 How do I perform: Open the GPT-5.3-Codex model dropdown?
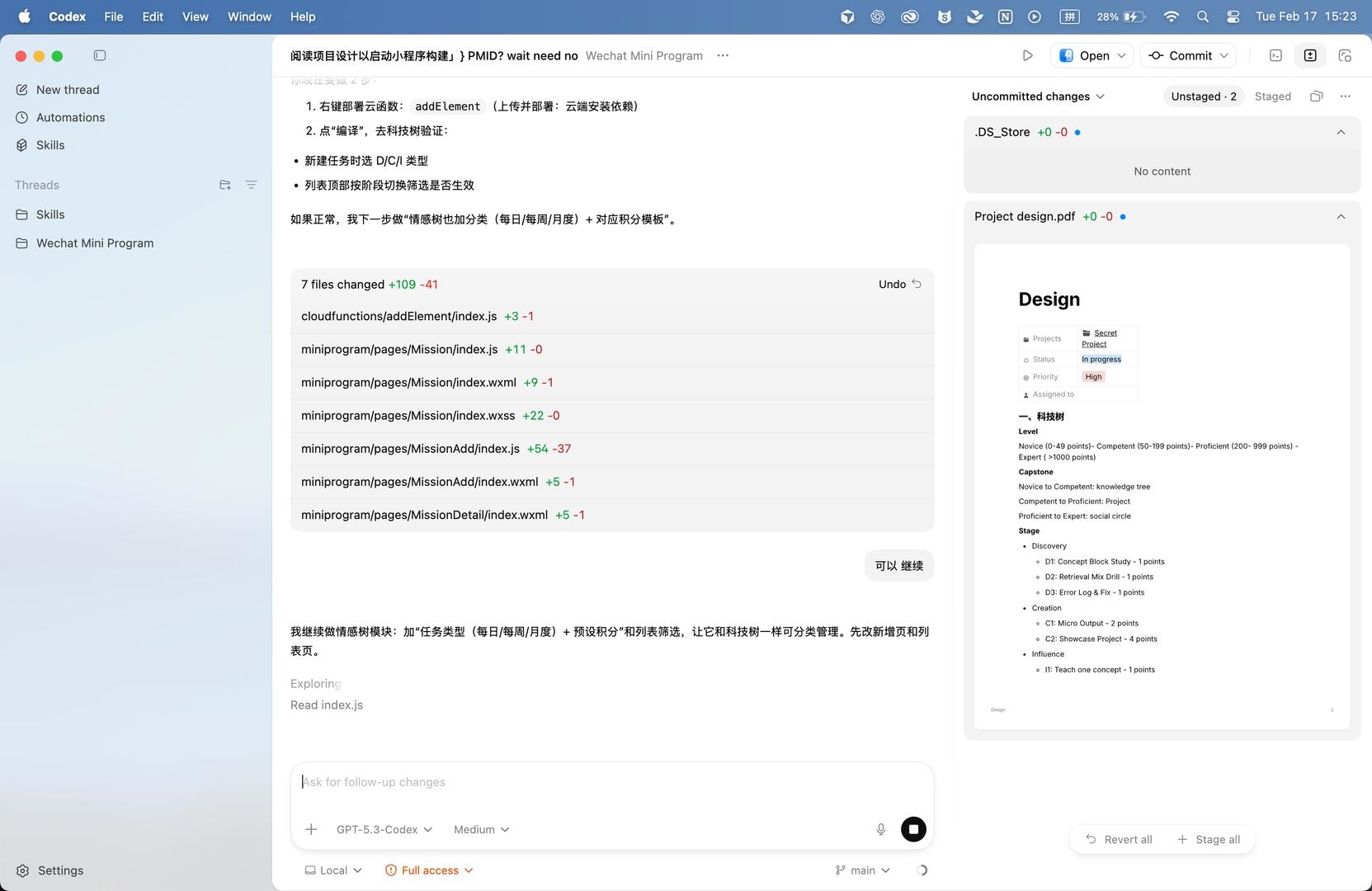(x=384, y=829)
